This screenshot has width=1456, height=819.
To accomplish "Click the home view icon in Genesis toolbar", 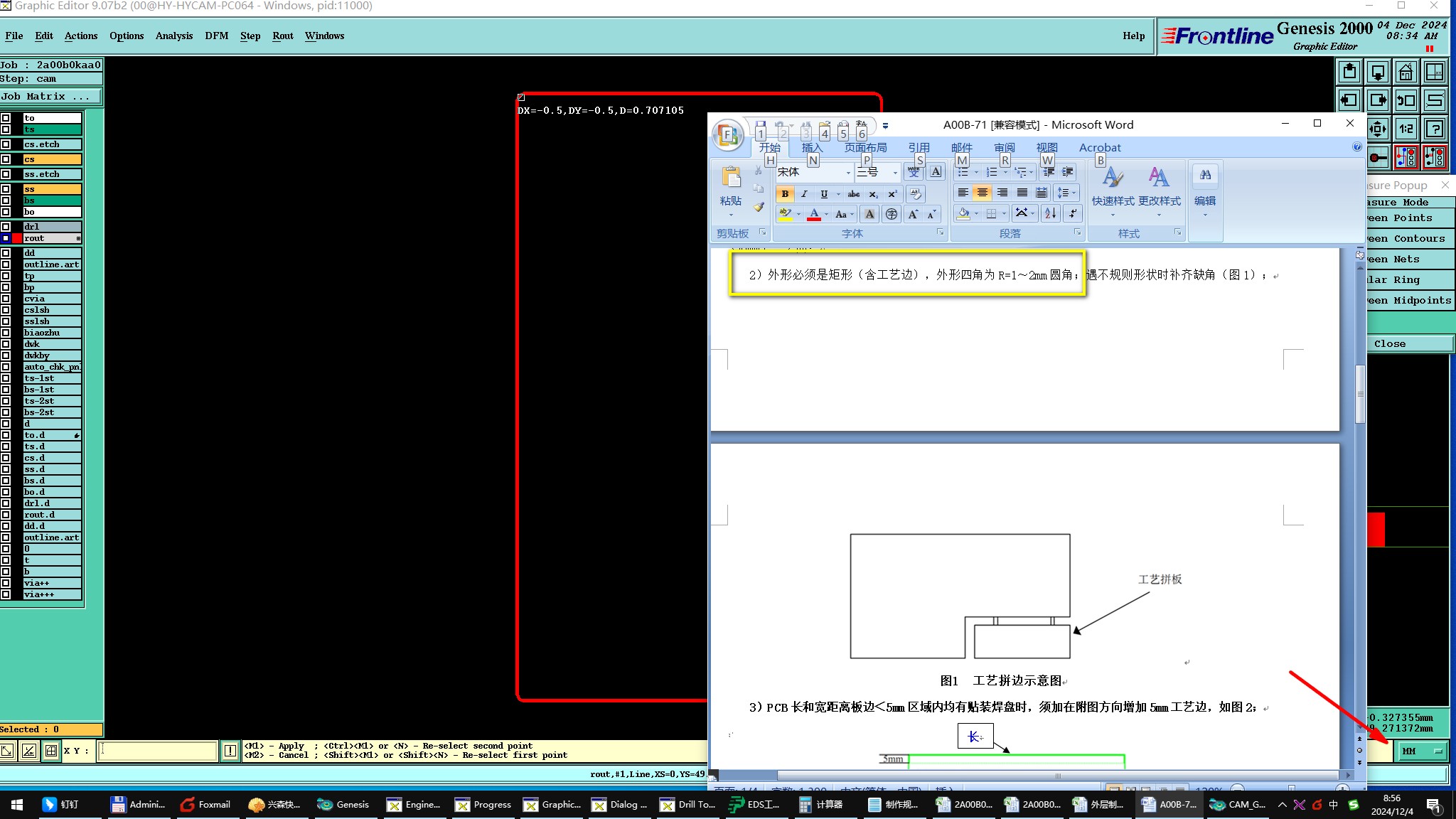I will coord(1406,73).
